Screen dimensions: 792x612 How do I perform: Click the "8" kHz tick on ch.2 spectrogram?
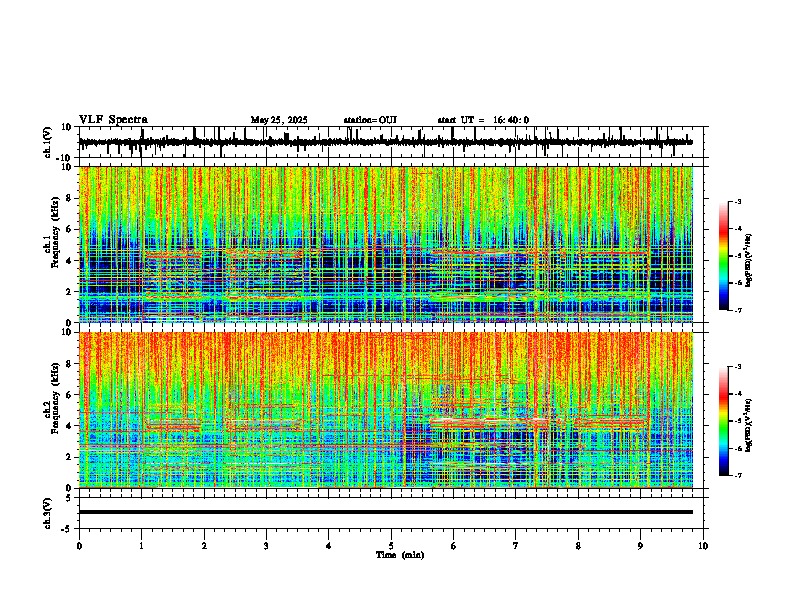(x=69, y=364)
